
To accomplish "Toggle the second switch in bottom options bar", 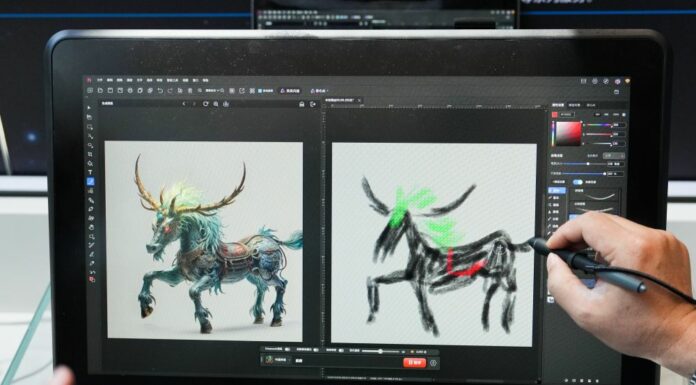I will tap(316, 350).
